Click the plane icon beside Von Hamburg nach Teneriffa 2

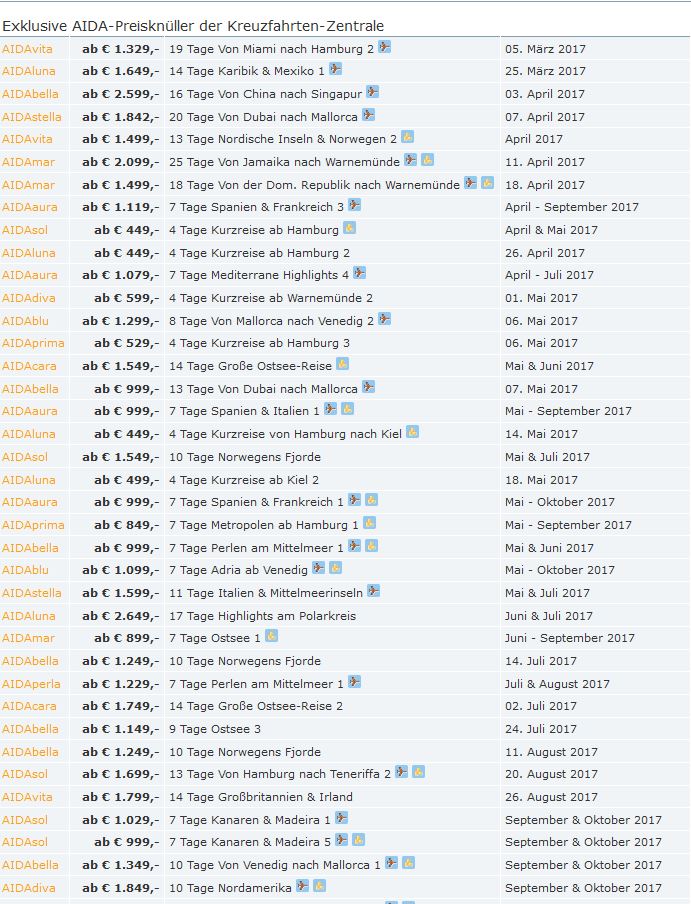pos(402,771)
